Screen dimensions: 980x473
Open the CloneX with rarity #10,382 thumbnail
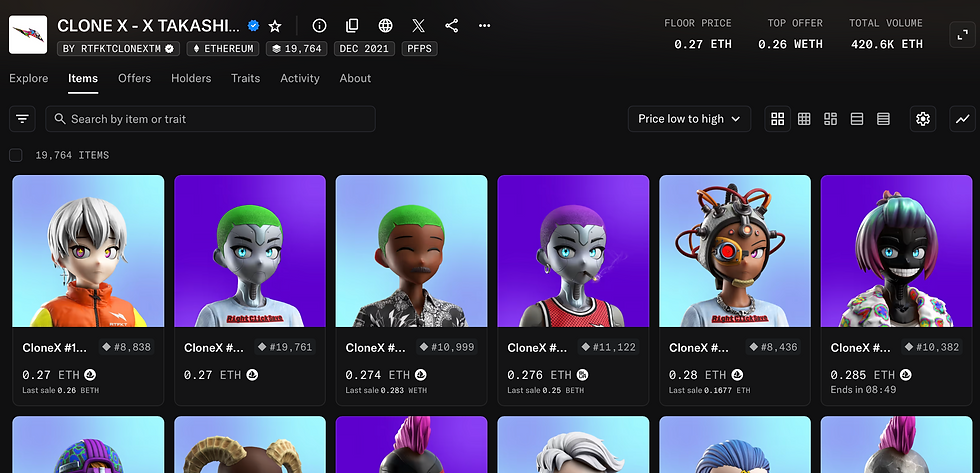[897, 251]
